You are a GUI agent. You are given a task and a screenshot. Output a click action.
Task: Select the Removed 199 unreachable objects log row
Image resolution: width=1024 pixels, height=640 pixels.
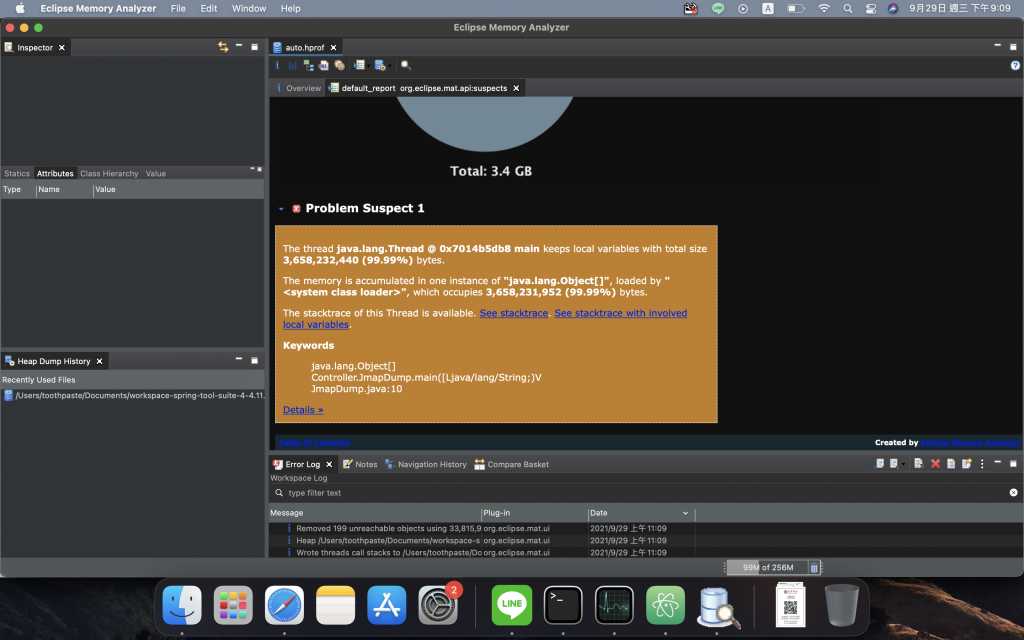tap(481, 528)
